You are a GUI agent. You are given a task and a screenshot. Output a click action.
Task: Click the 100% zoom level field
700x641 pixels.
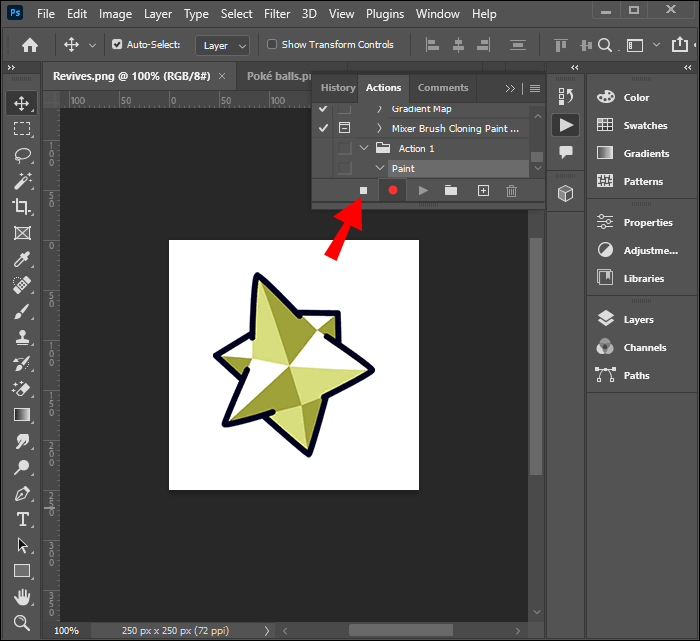[x=66, y=631]
